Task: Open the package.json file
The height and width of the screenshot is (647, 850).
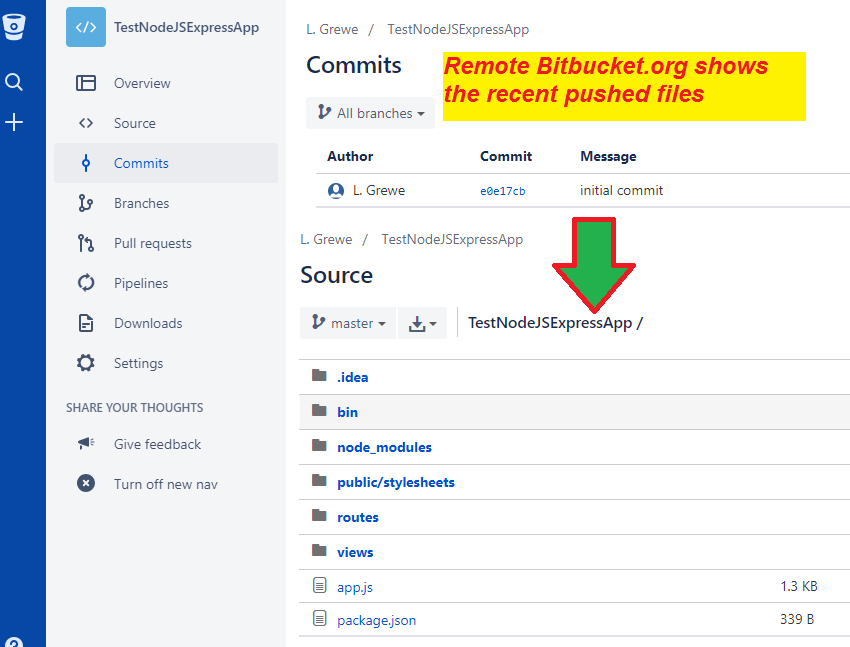Action: tap(376, 620)
